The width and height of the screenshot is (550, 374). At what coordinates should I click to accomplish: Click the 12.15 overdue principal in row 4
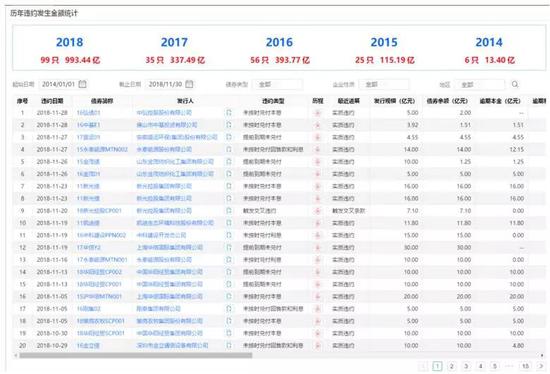517,149
